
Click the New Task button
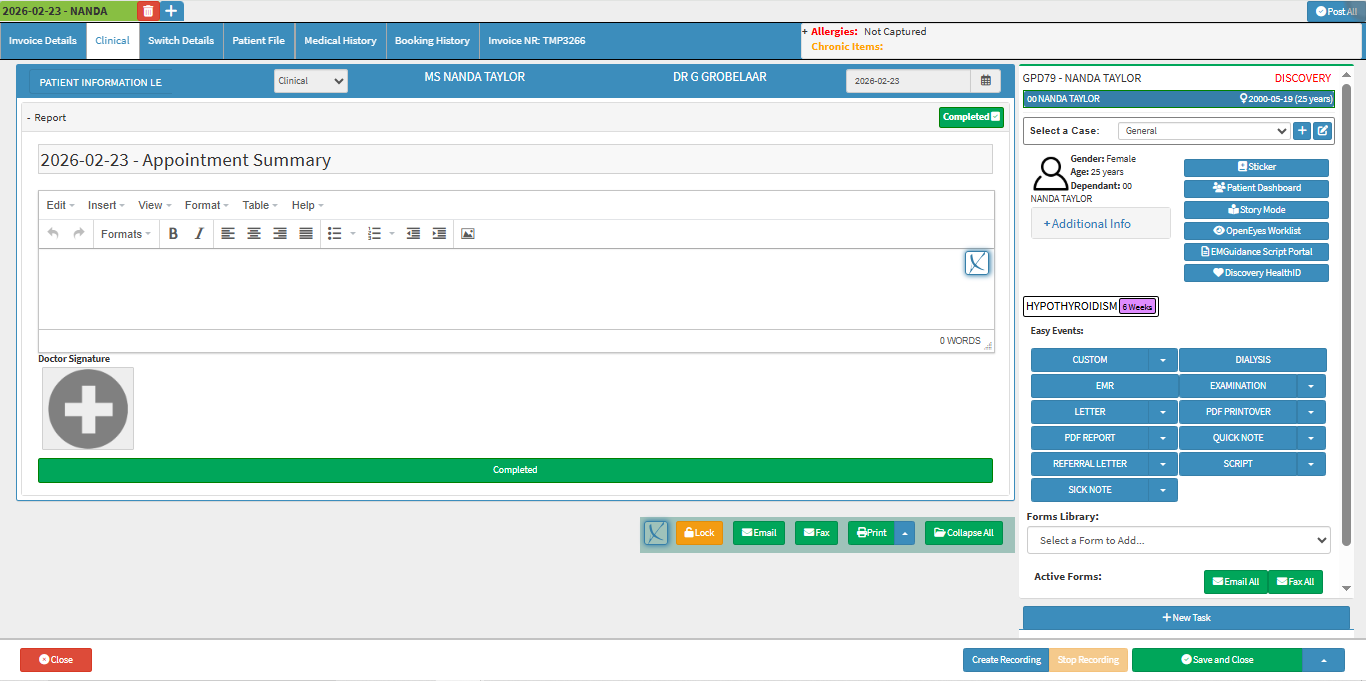coord(1186,618)
